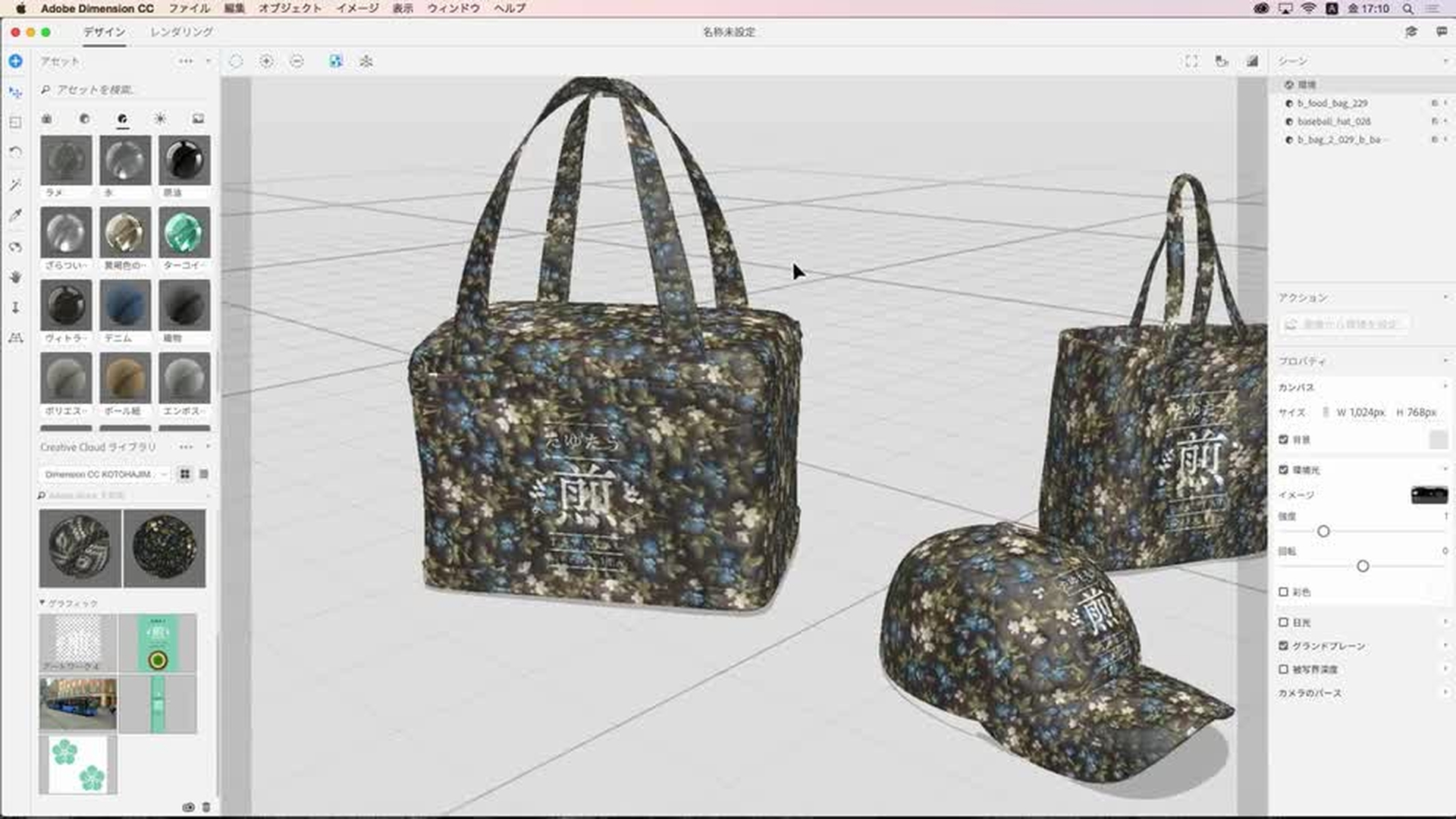The width and height of the screenshot is (1456, 819).
Task: Select the Orbit camera tool
Action: [x=15, y=247]
